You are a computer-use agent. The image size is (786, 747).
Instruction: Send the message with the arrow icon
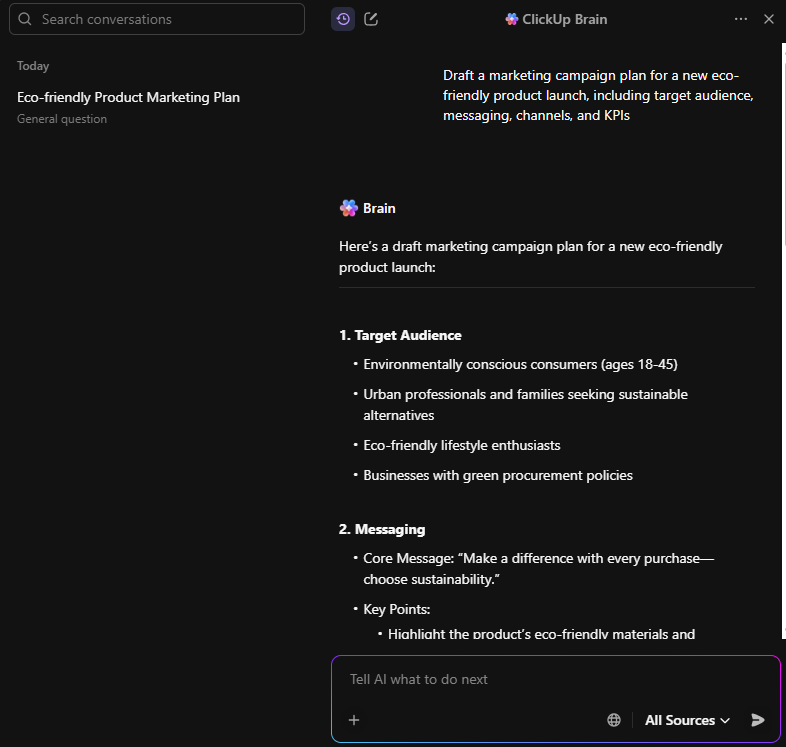[x=758, y=720]
